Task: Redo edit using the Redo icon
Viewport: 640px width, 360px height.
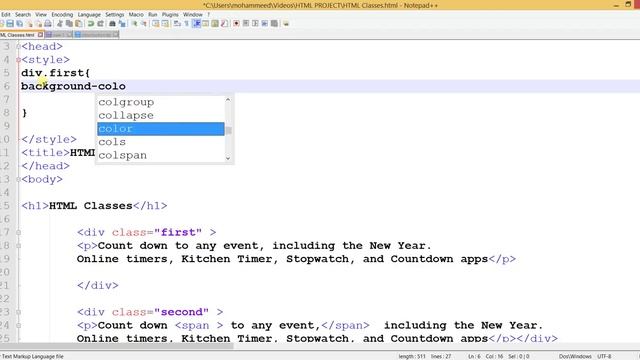Action: (x=100, y=24)
